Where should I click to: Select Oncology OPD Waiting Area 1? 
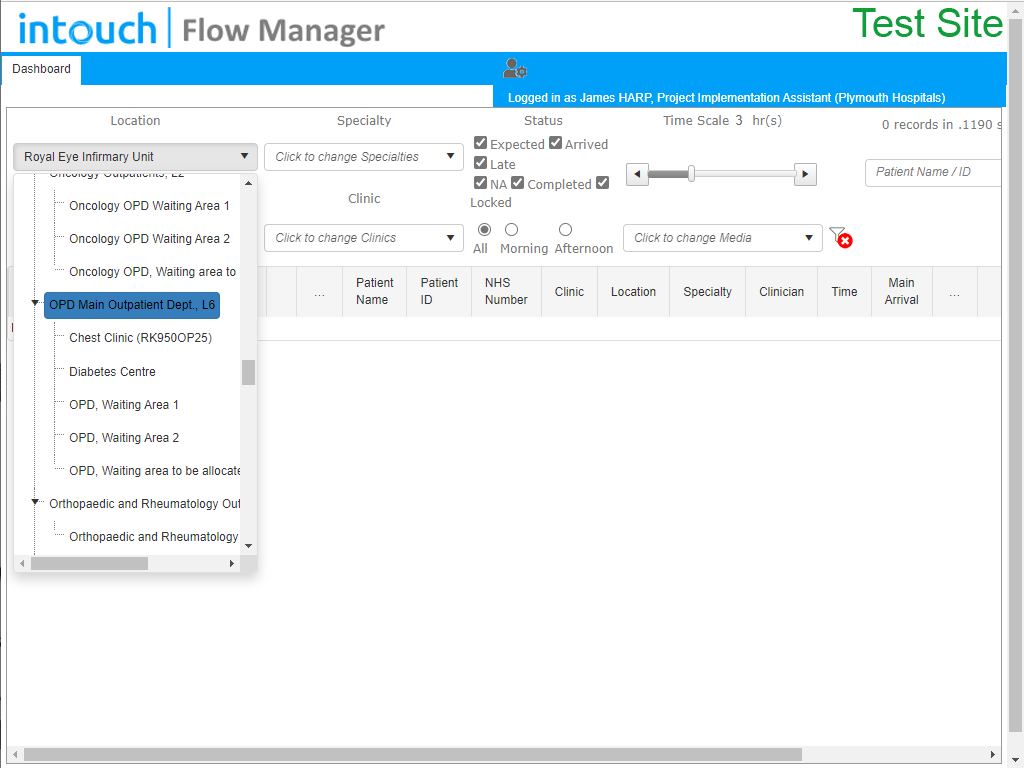(150, 206)
